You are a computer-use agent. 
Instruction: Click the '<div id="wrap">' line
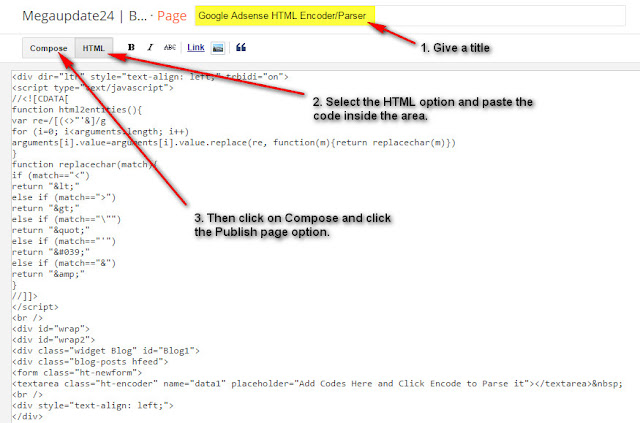click(51, 329)
